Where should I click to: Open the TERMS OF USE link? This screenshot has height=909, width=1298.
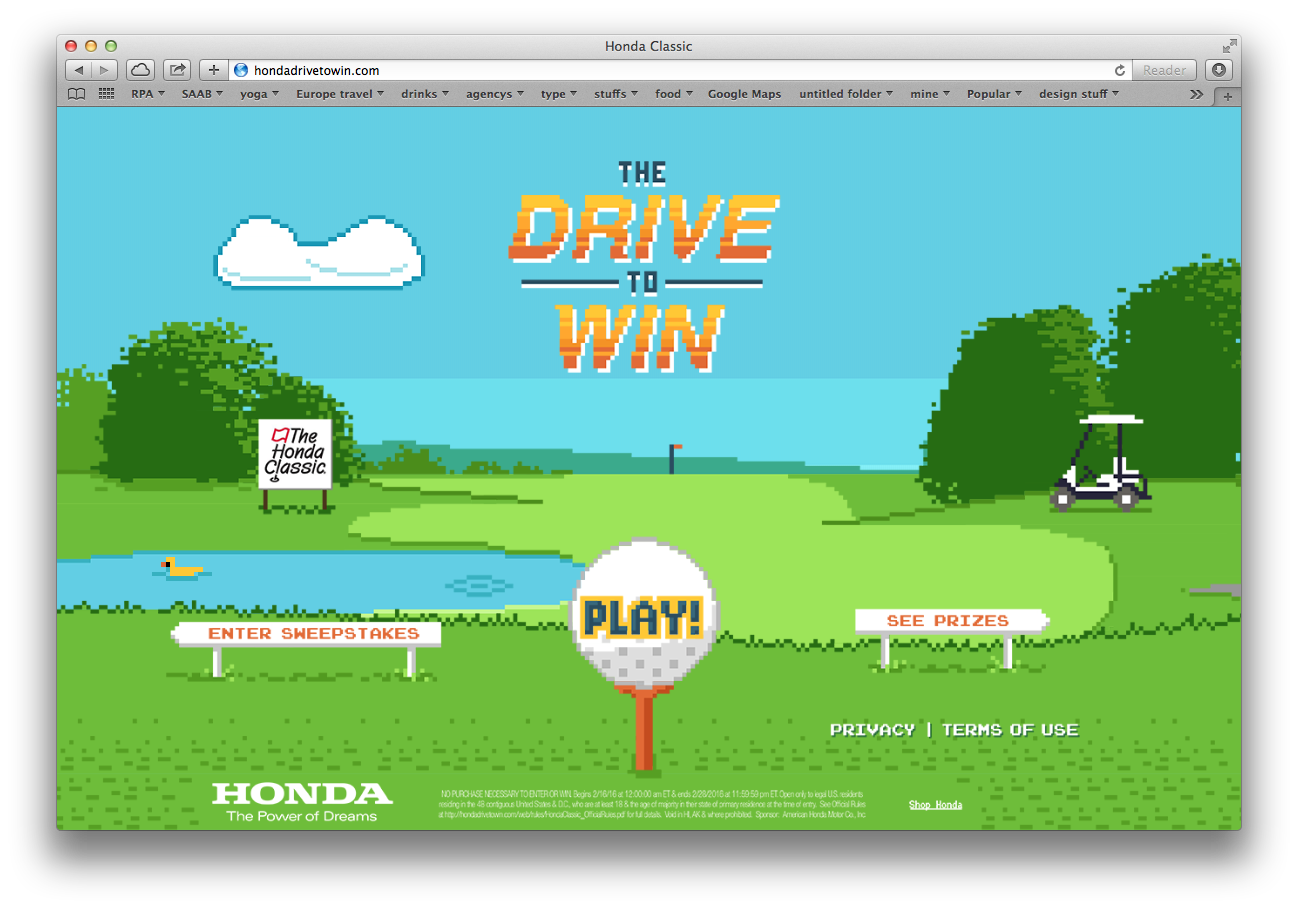click(x=1010, y=730)
